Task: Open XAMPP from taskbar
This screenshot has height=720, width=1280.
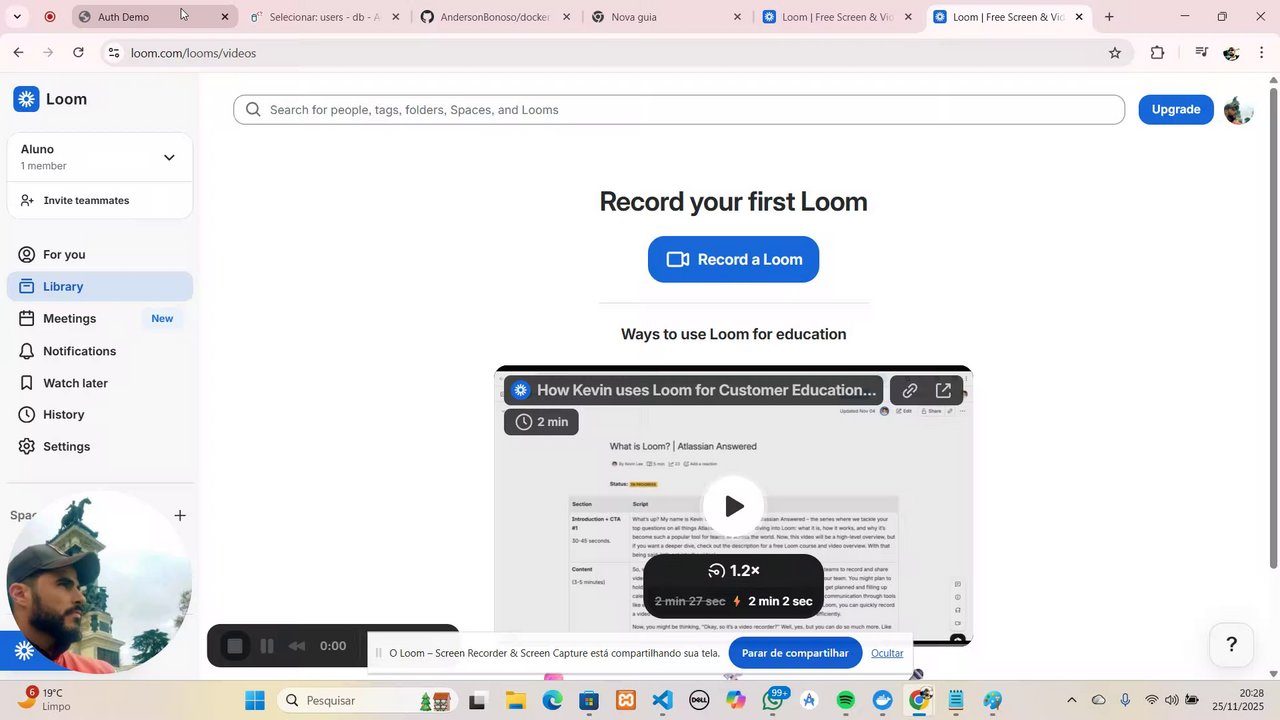Action: (x=626, y=701)
